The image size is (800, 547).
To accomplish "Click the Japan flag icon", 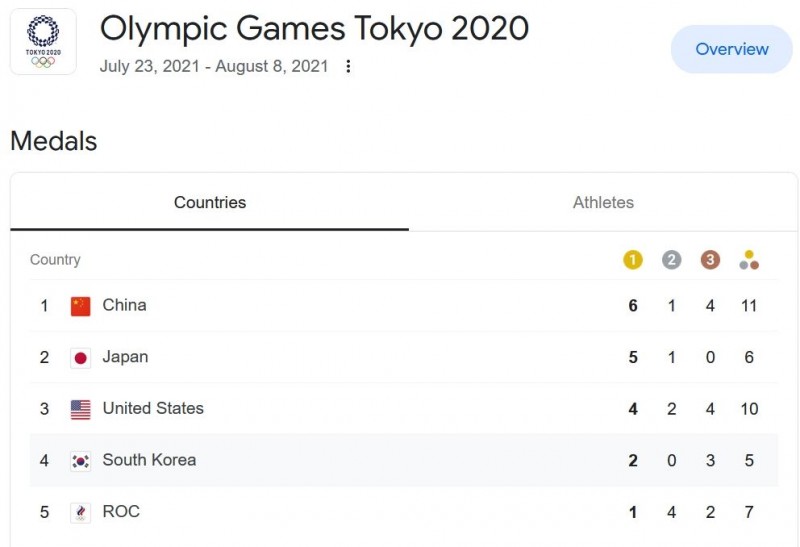I will pyautogui.click(x=81, y=358).
